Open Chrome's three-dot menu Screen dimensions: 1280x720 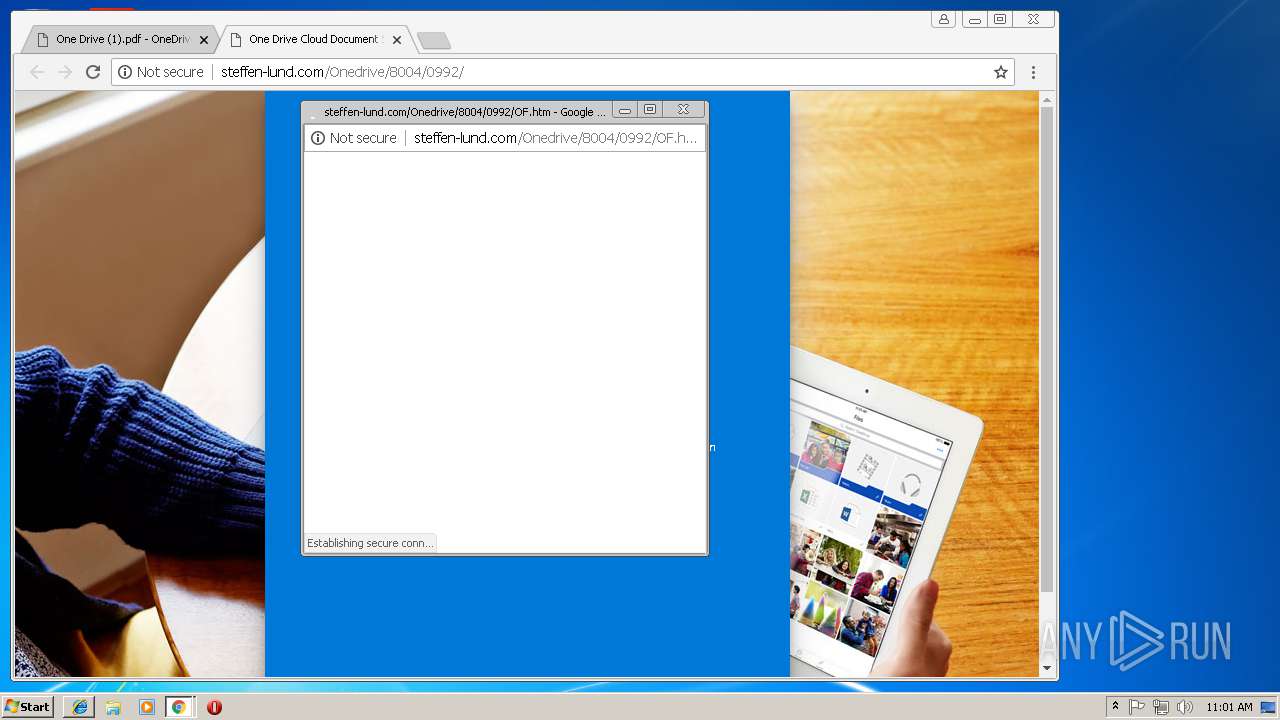click(x=1033, y=72)
